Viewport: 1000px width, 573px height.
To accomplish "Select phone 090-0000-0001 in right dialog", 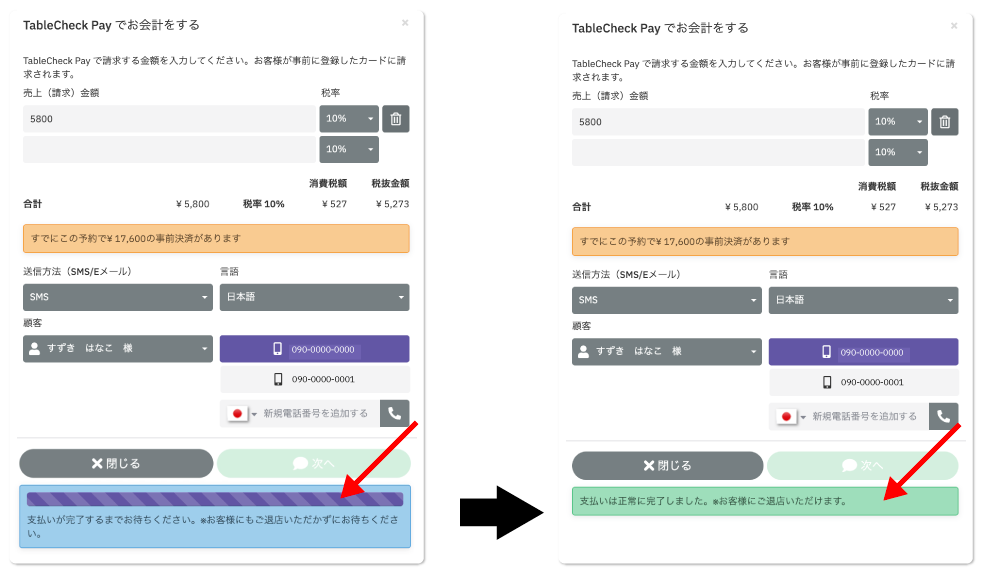I will click(x=864, y=382).
